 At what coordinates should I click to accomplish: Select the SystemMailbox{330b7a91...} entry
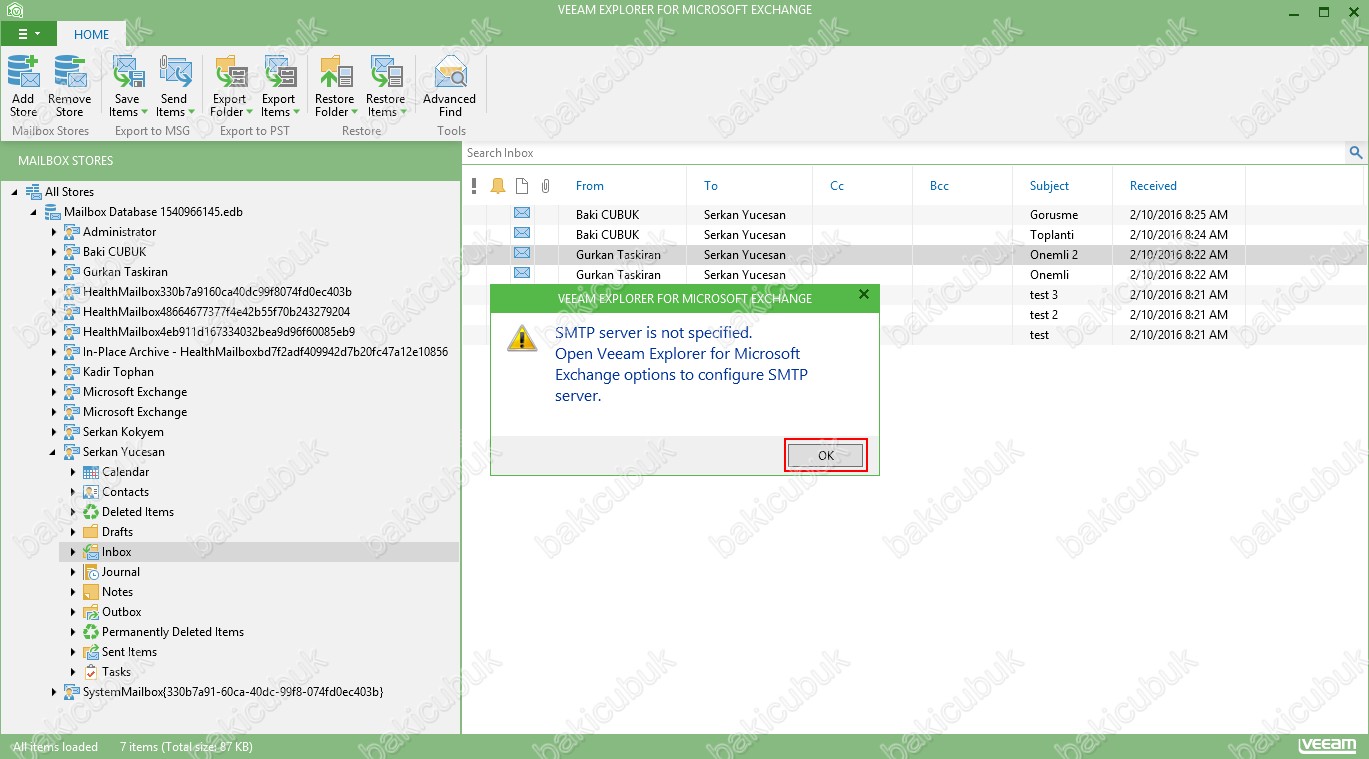point(233,692)
